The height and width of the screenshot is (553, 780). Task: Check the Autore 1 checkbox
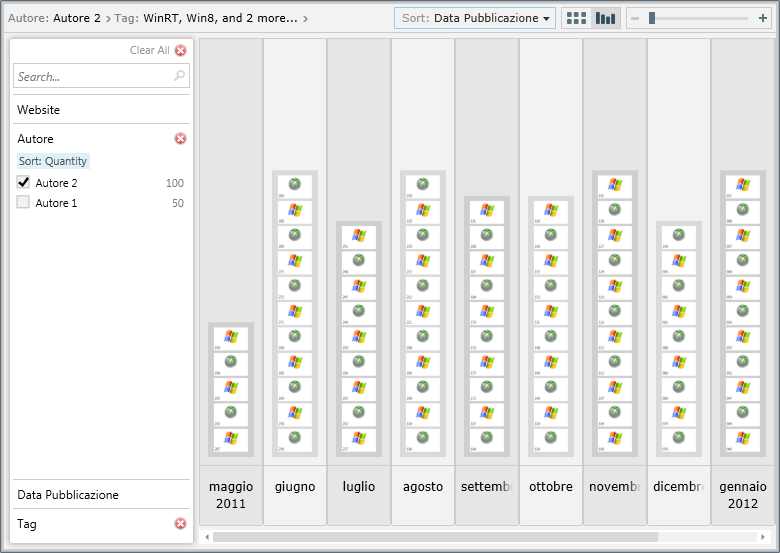point(23,202)
